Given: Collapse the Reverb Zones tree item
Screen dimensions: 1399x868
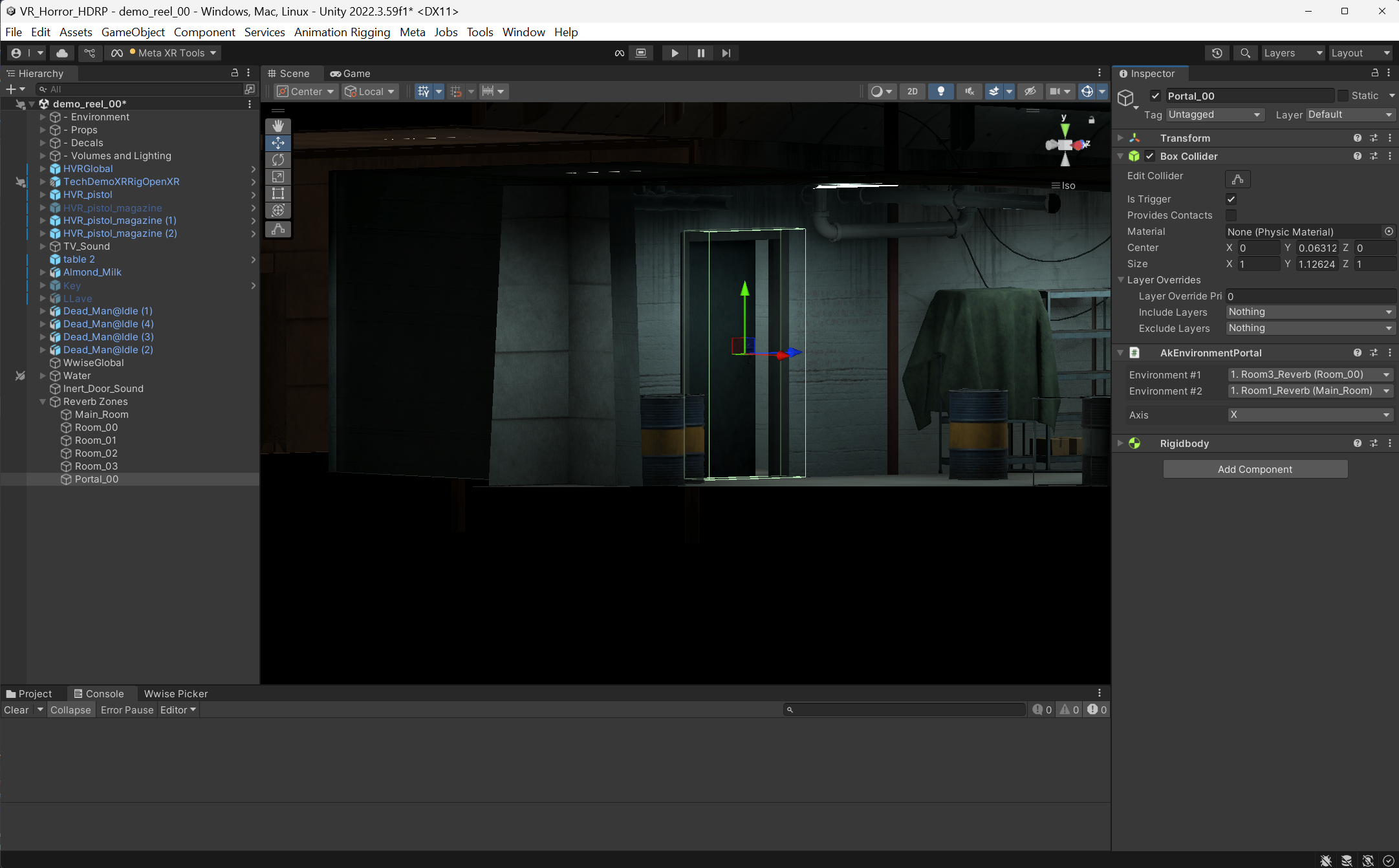Looking at the screenshot, I should [43, 402].
